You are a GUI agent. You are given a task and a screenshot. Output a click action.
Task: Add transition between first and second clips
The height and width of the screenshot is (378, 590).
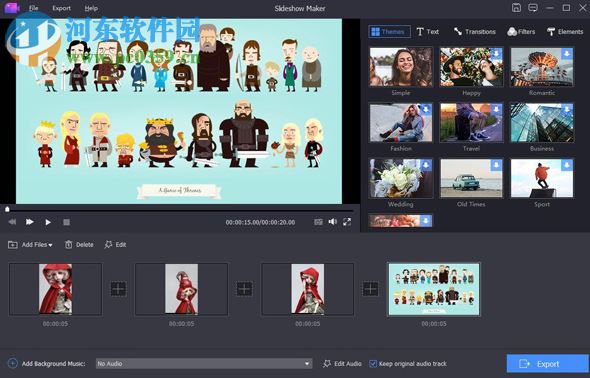point(119,289)
